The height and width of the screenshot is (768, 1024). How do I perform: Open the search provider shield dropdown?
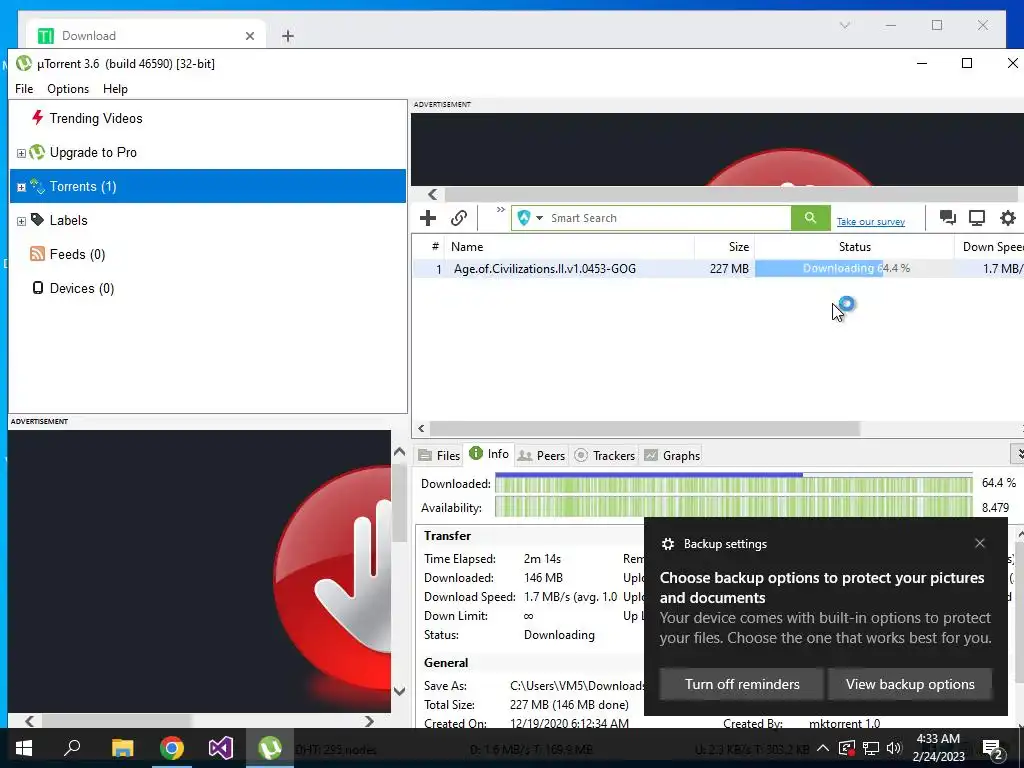coord(530,218)
